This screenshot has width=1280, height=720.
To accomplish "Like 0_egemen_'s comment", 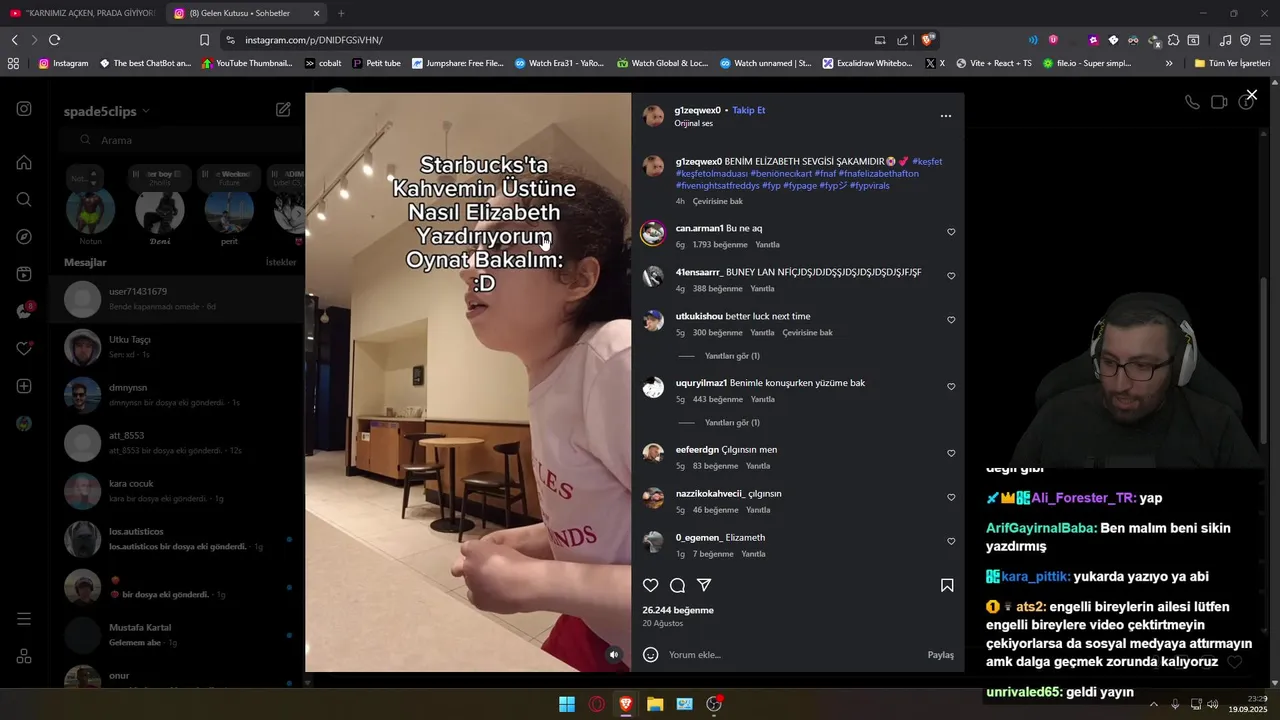I will tap(951, 541).
